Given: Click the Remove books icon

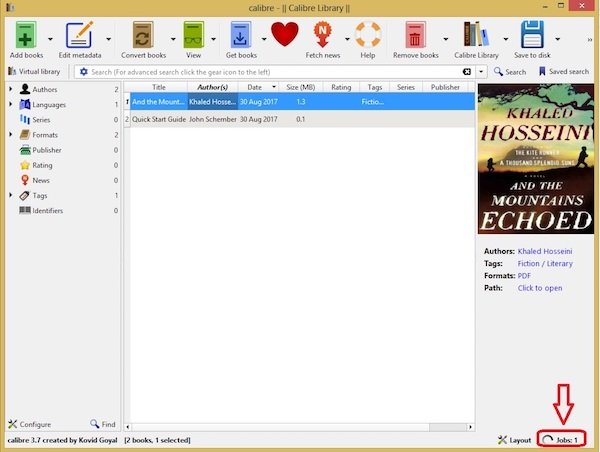Looking at the screenshot, I should tap(415, 34).
